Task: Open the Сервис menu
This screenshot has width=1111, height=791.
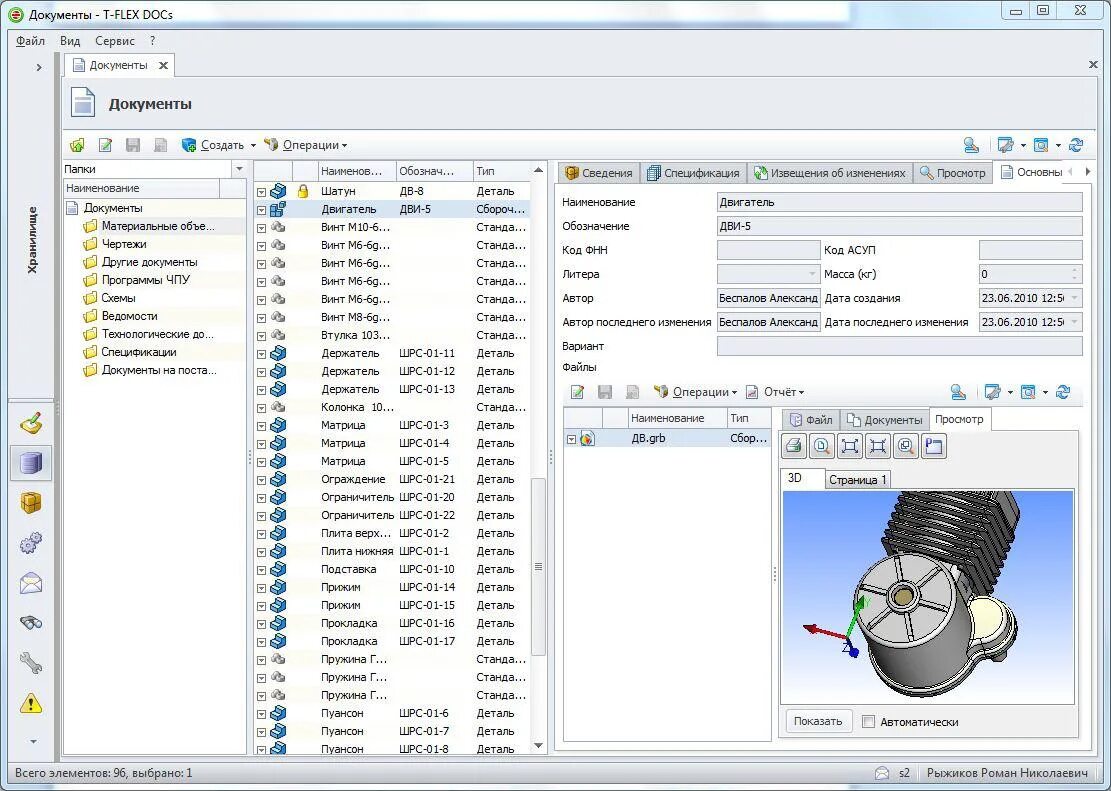Action: (115, 41)
